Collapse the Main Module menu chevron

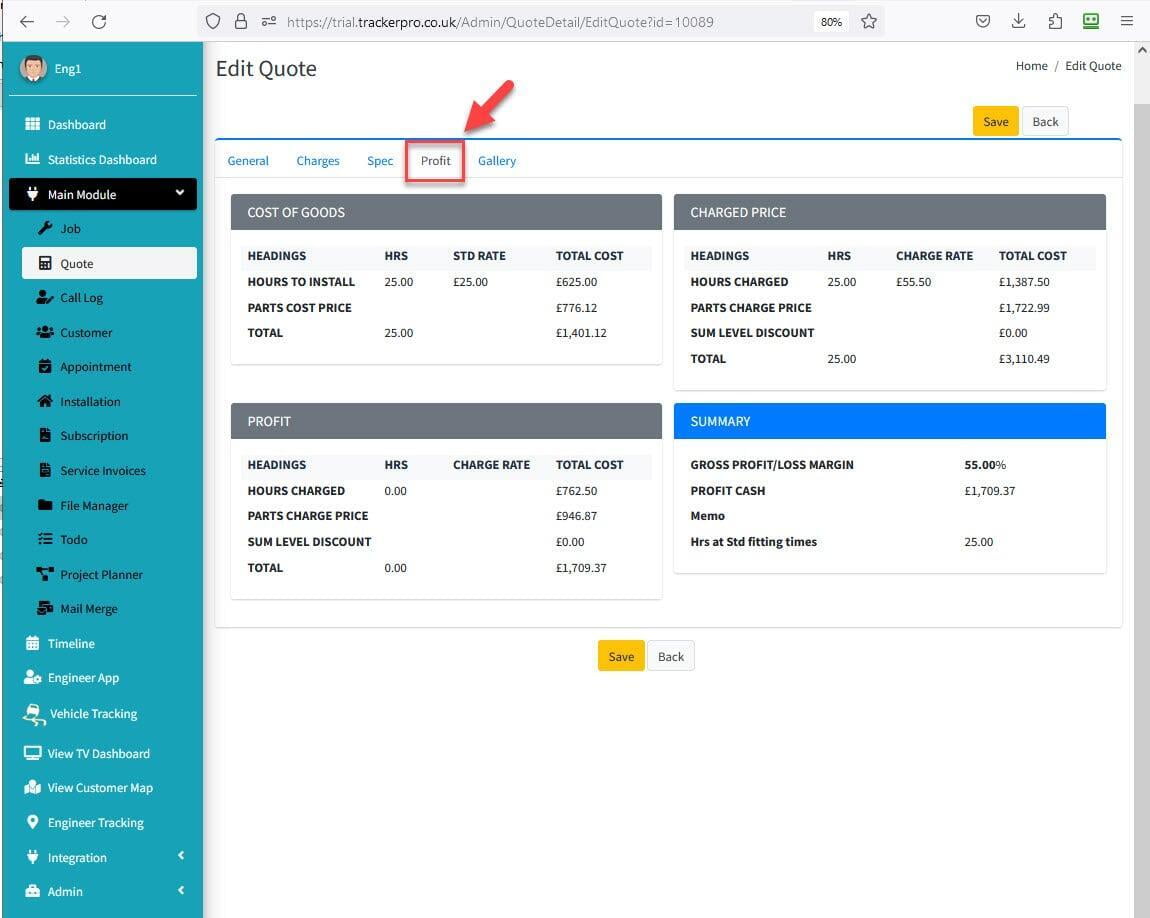(x=180, y=193)
